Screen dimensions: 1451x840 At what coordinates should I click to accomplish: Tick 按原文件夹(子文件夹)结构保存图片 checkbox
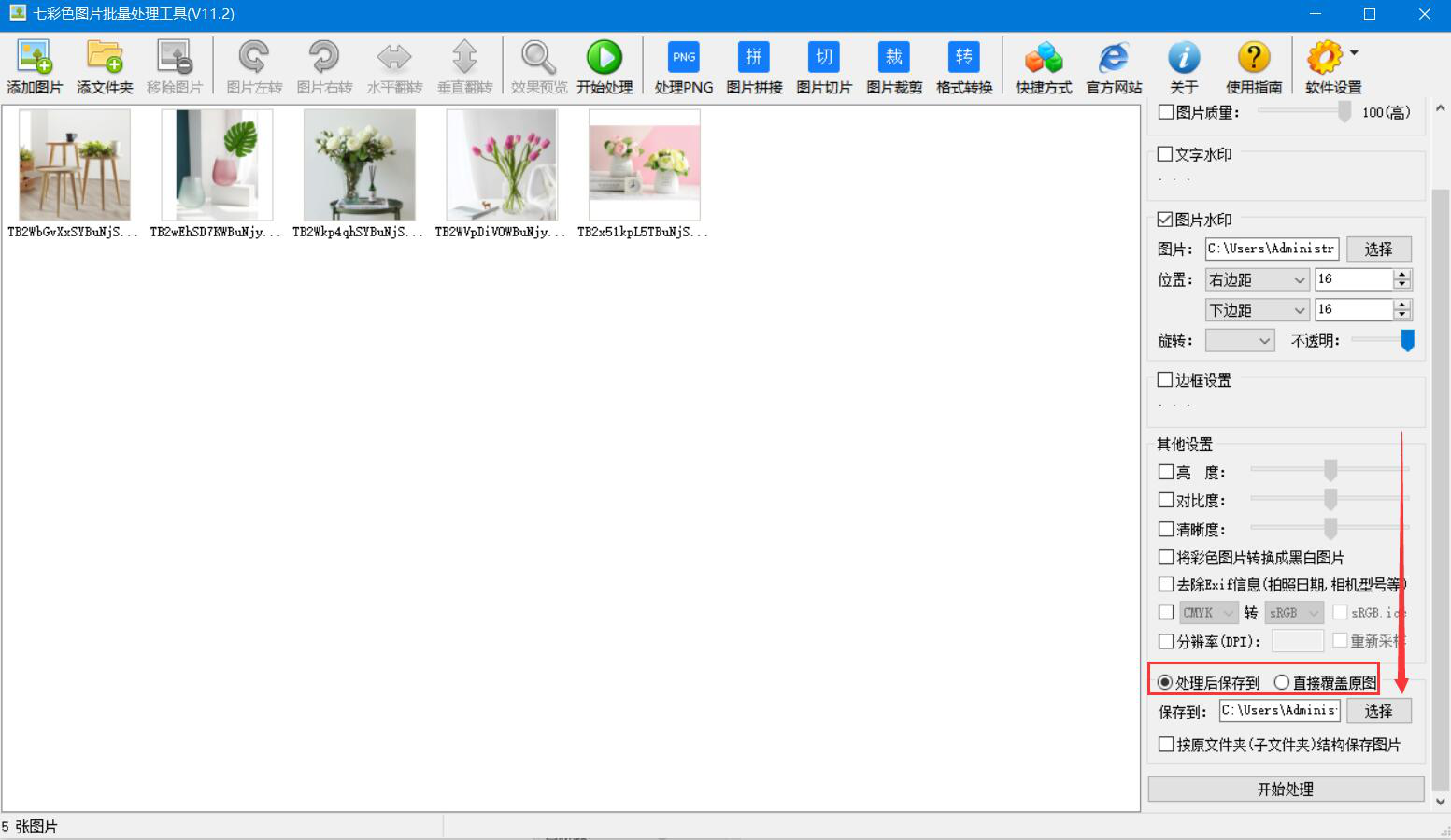1166,745
